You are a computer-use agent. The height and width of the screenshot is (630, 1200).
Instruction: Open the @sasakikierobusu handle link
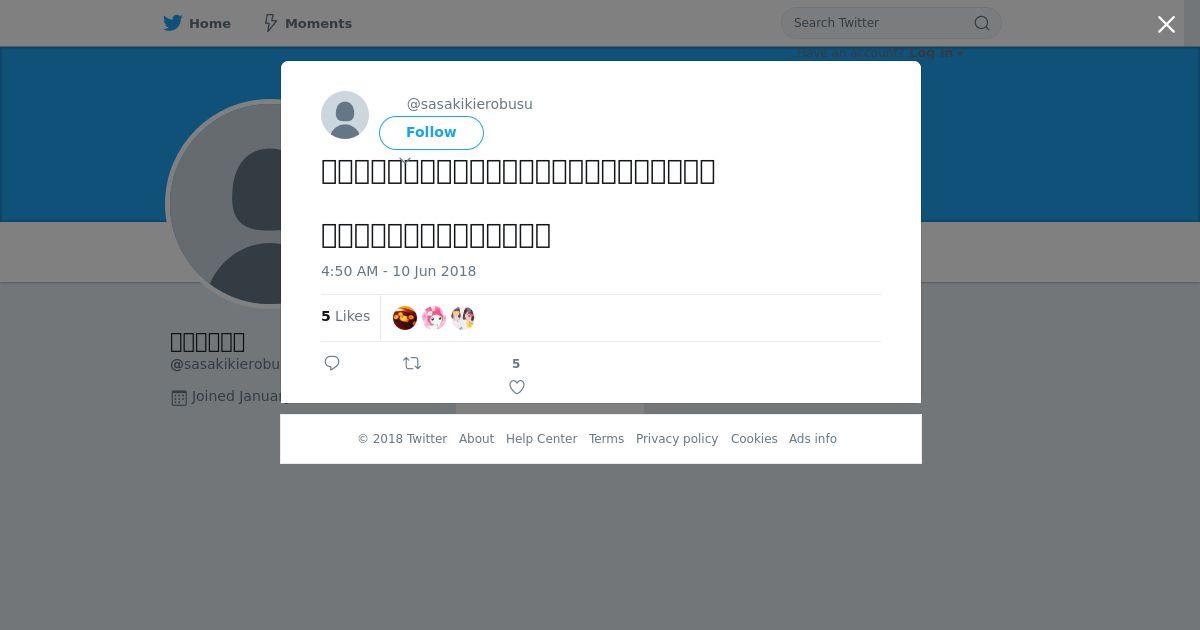click(470, 104)
